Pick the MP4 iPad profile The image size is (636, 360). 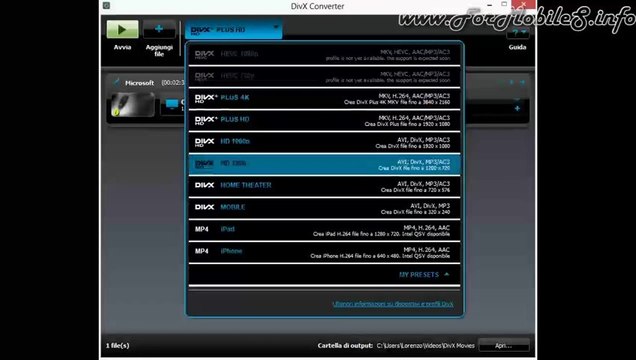[x=324, y=230]
